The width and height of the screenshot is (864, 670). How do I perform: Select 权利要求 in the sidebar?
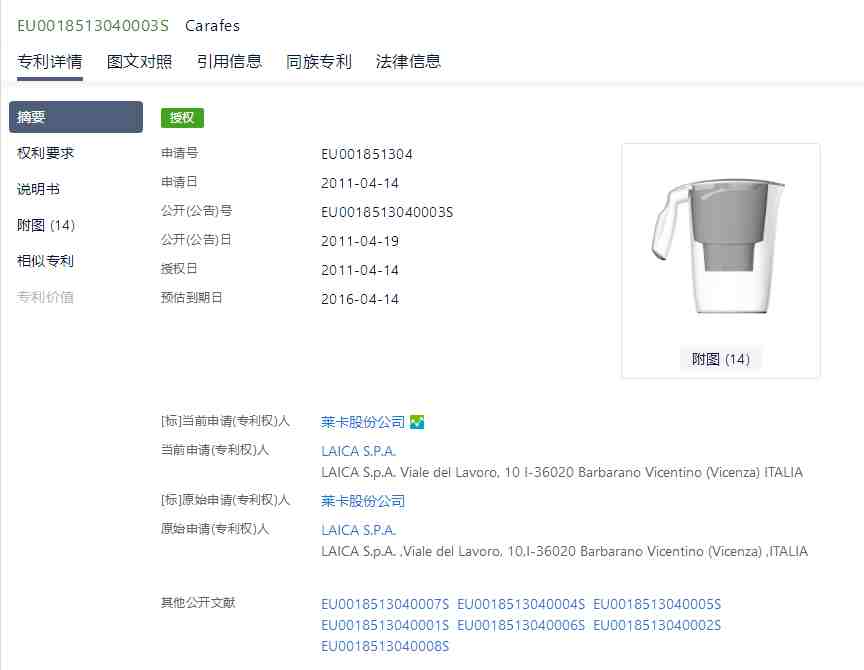(45, 153)
